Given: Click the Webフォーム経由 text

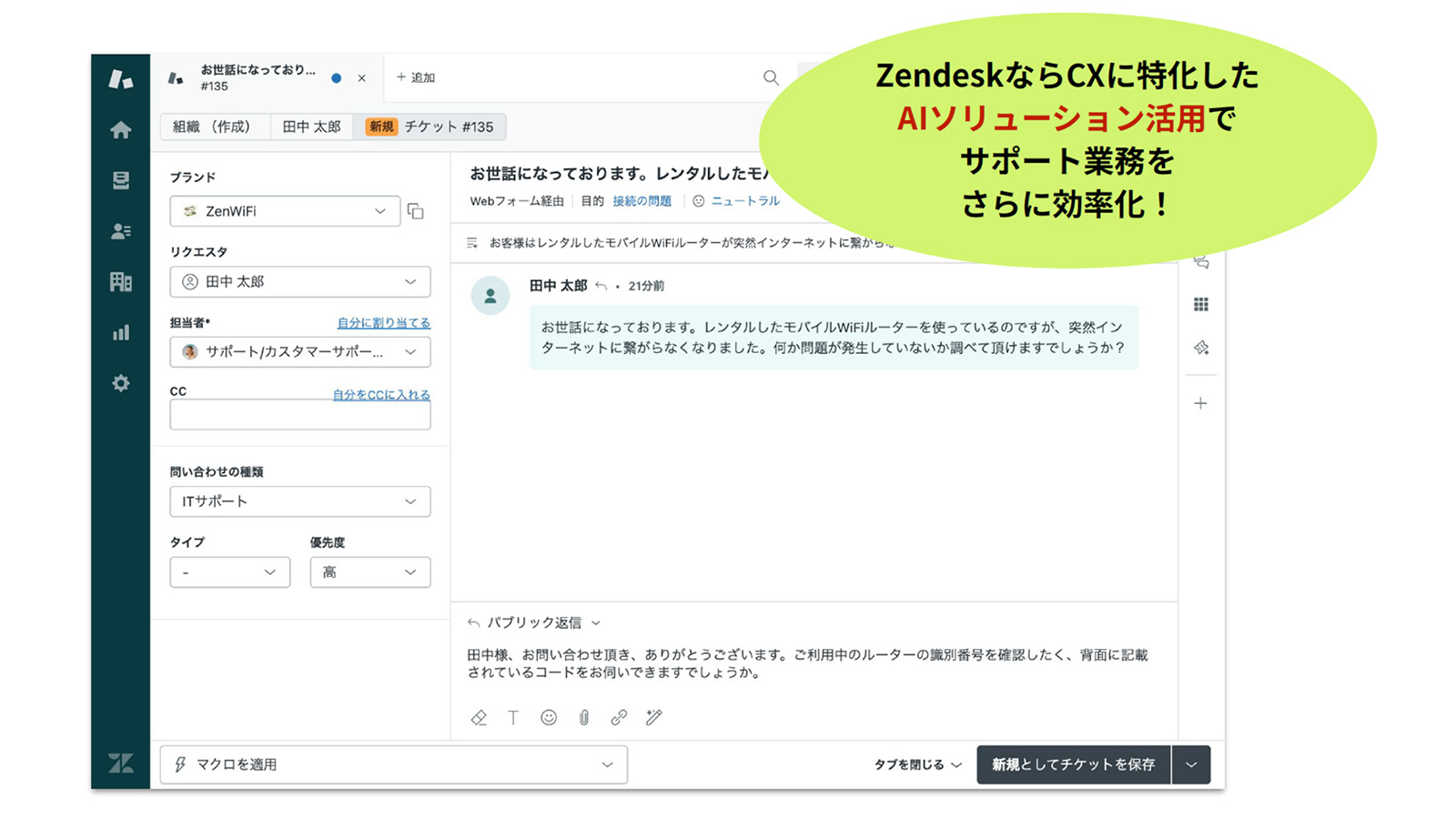Looking at the screenshot, I should click(x=517, y=201).
